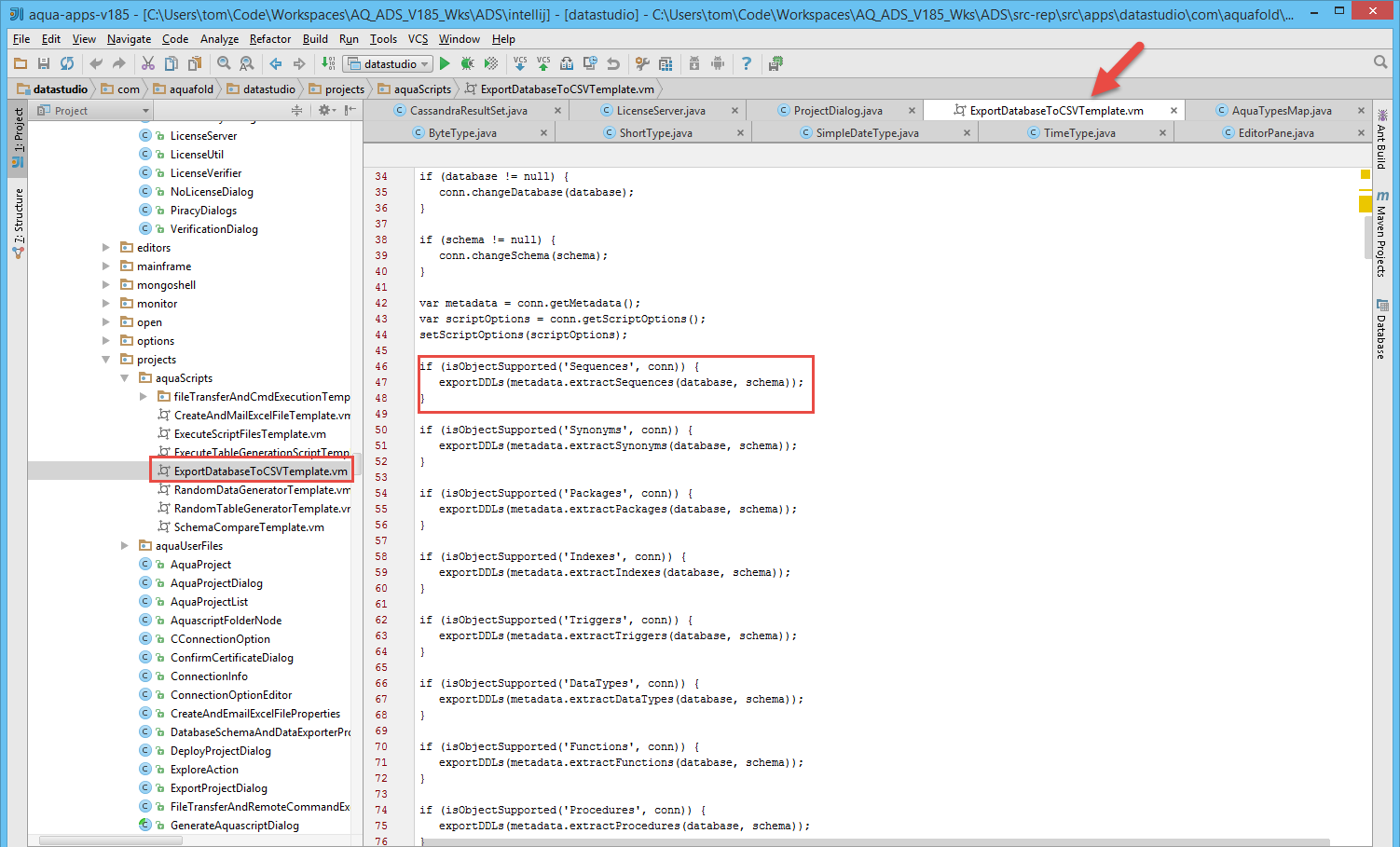Open the Project view selector dropdown
The height and width of the screenshot is (847, 1400).
[x=92, y=110]
